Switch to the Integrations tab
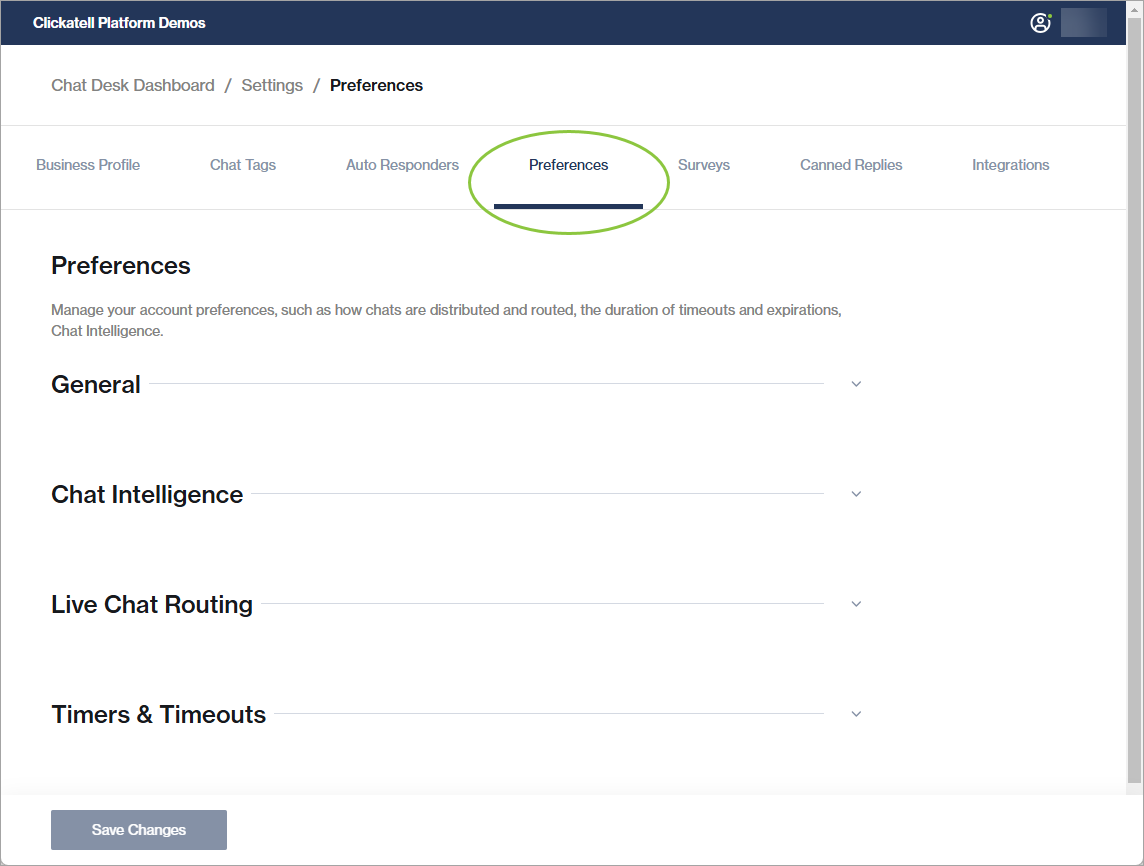The height and width of the screenshot is (866, 1144). pyautogui.click(x=1010, y=165)
